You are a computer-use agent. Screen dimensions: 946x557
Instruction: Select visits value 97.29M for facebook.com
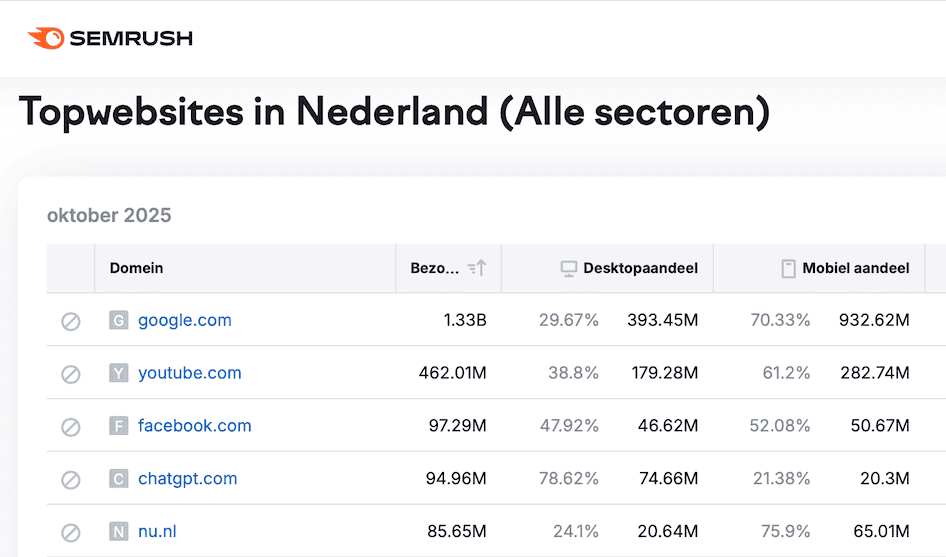(x=457, y=425)
